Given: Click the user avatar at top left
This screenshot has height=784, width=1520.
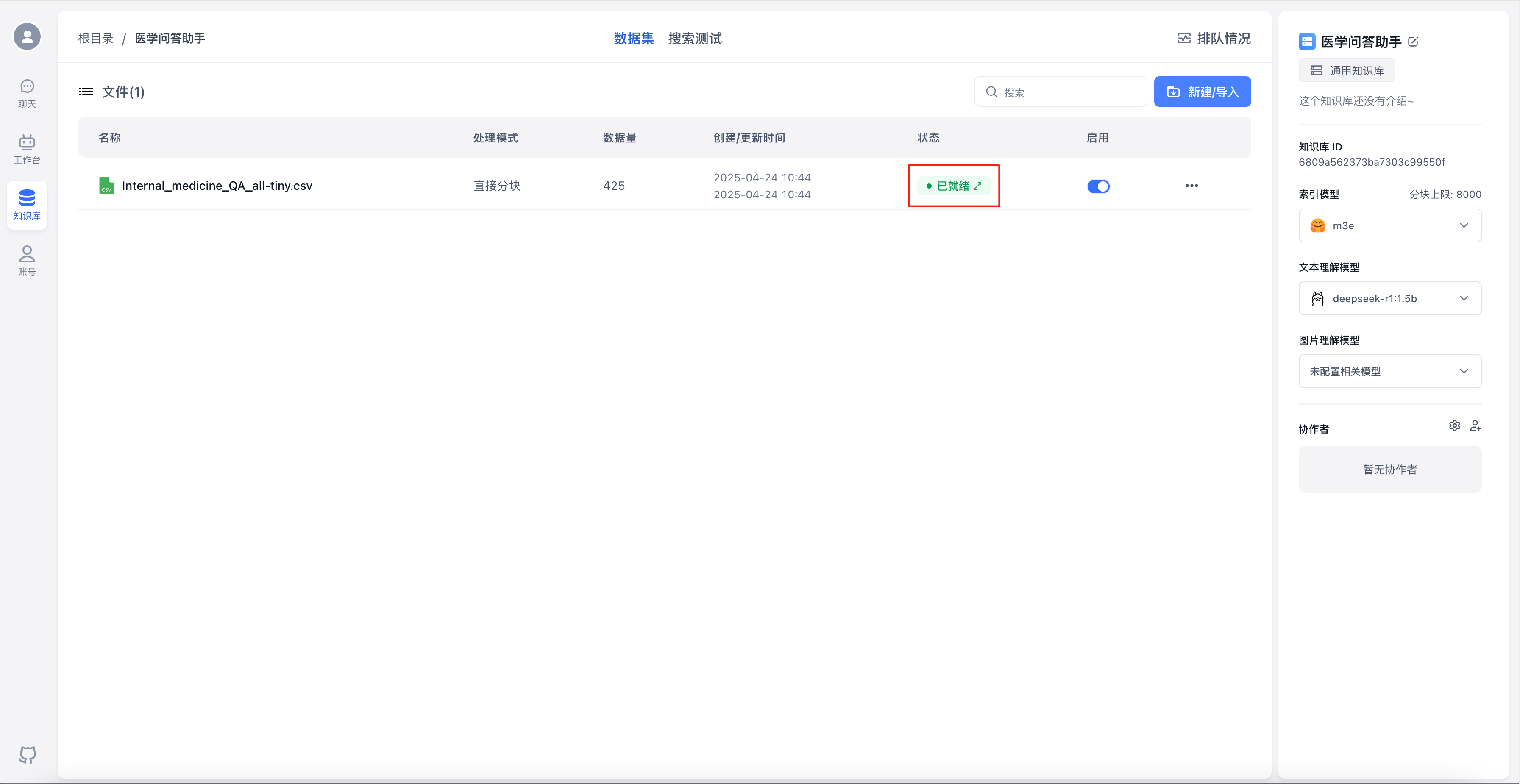Looking at the screenshot, I should [27, 36].
